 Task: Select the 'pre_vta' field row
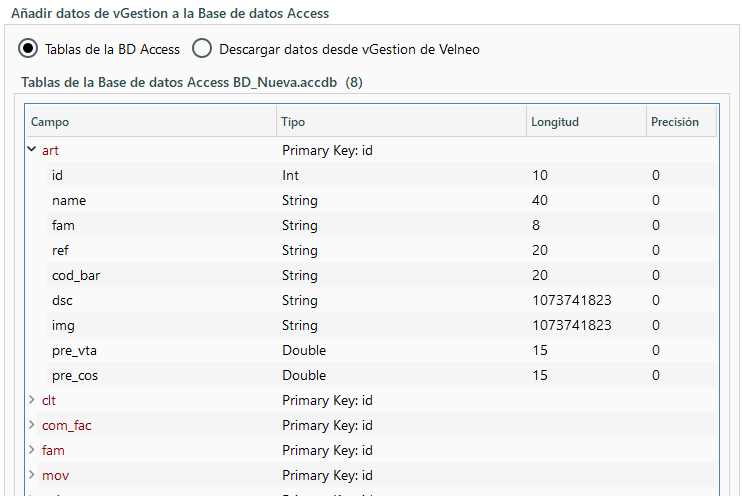point(74,350)
